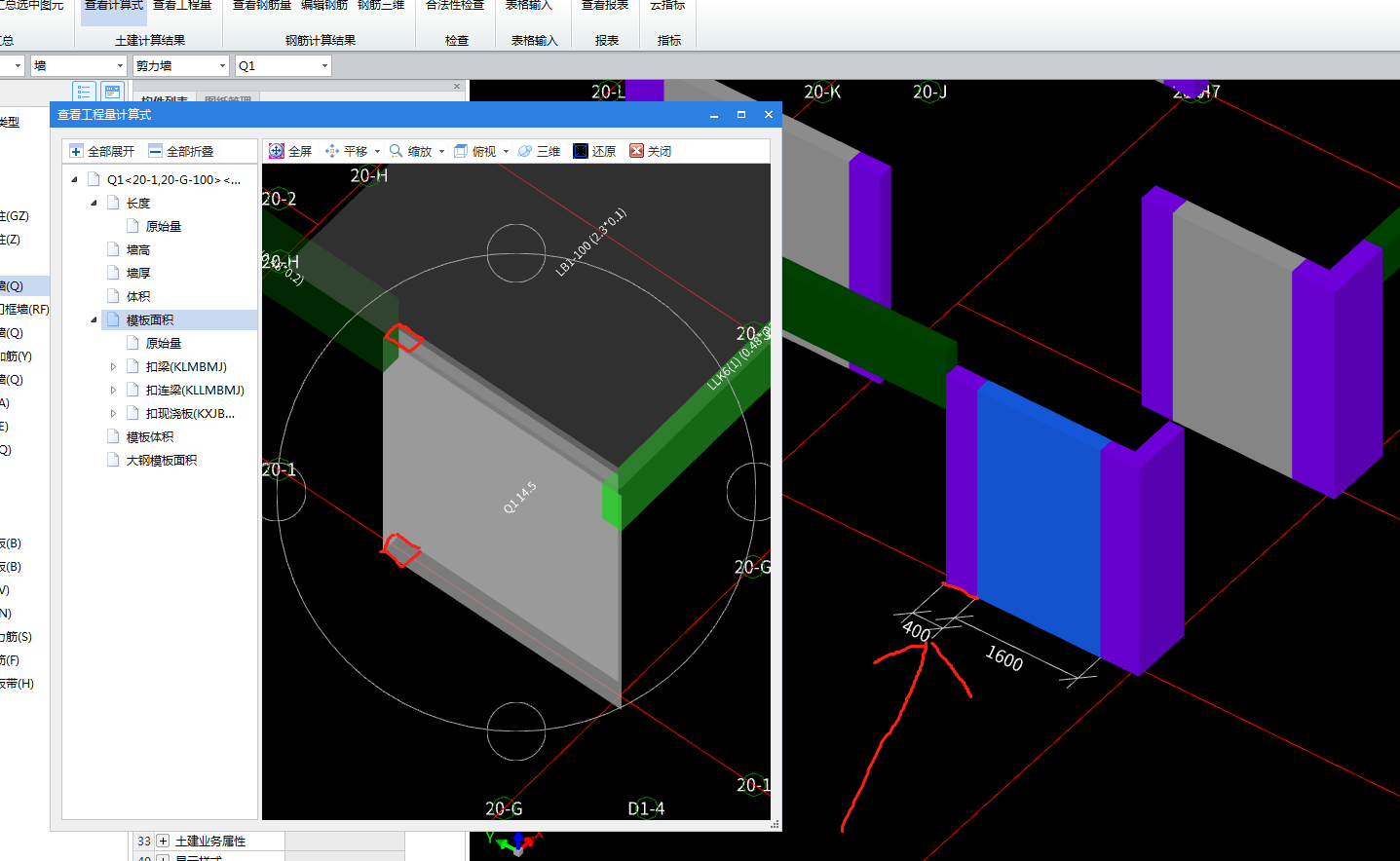The height and width of the screenshot is (861, 1400).
Task: Select the 缩放 zoom tool
Action: tap(411, 151)
